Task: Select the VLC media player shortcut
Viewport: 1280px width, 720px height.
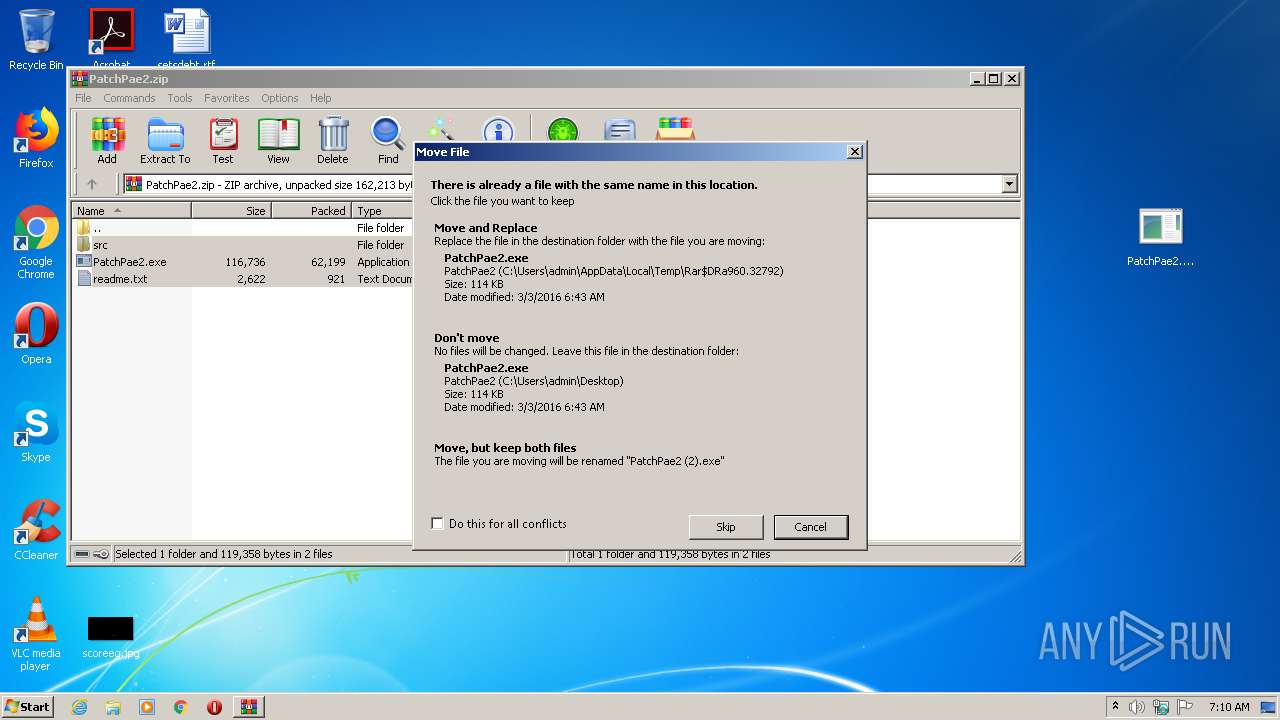Action: [x=36, y=634]
